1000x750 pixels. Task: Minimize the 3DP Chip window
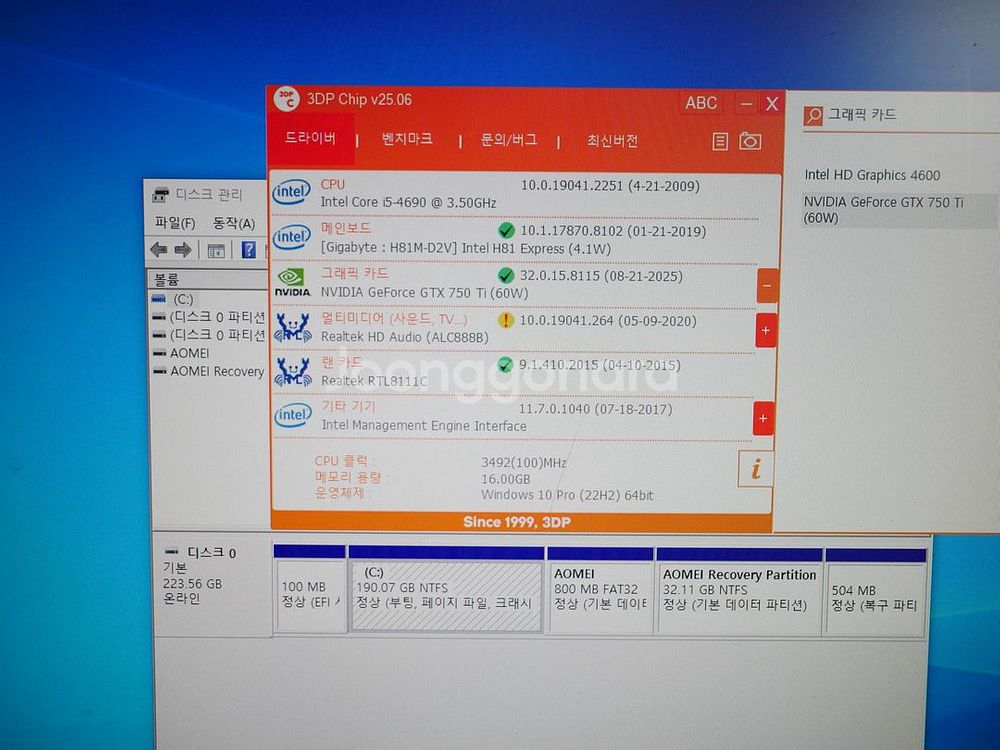[746, 103]
